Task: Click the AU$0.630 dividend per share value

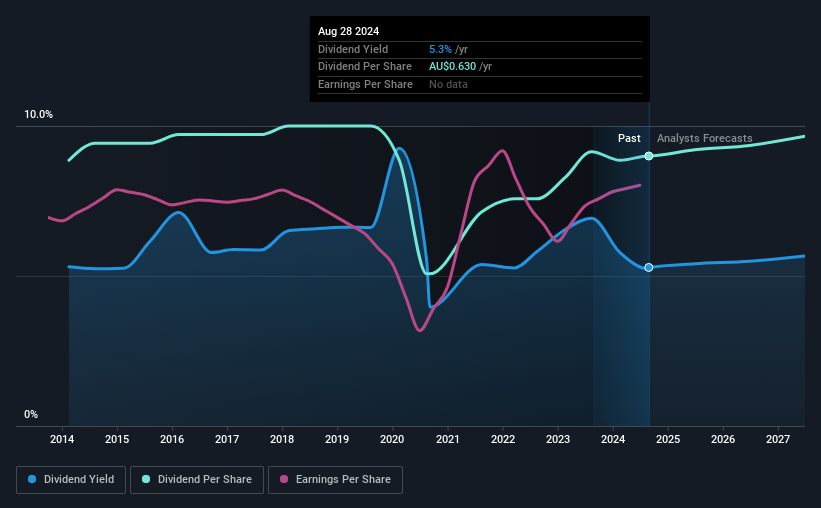Action: [452, 67]
